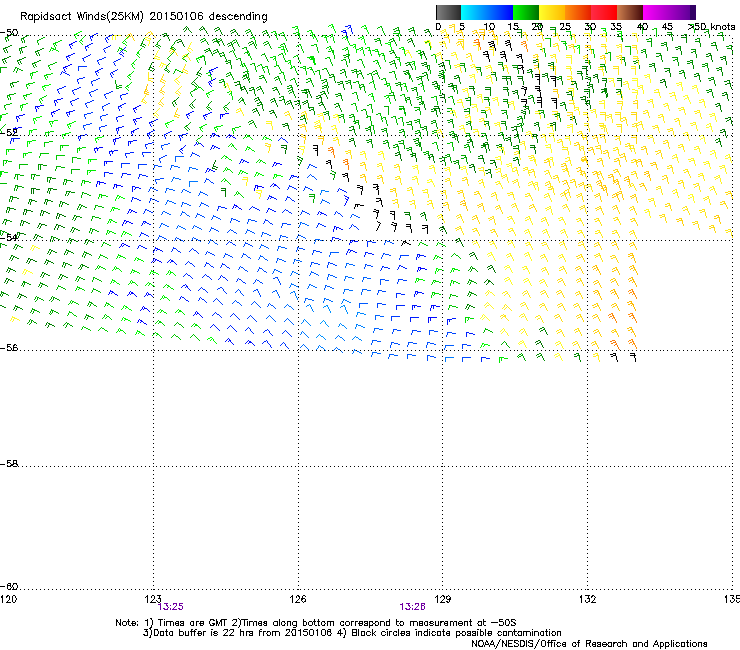740x650 pixels.
Task: Select the yellow 20-25 knots legend segment
Action: tap(552, 12)
